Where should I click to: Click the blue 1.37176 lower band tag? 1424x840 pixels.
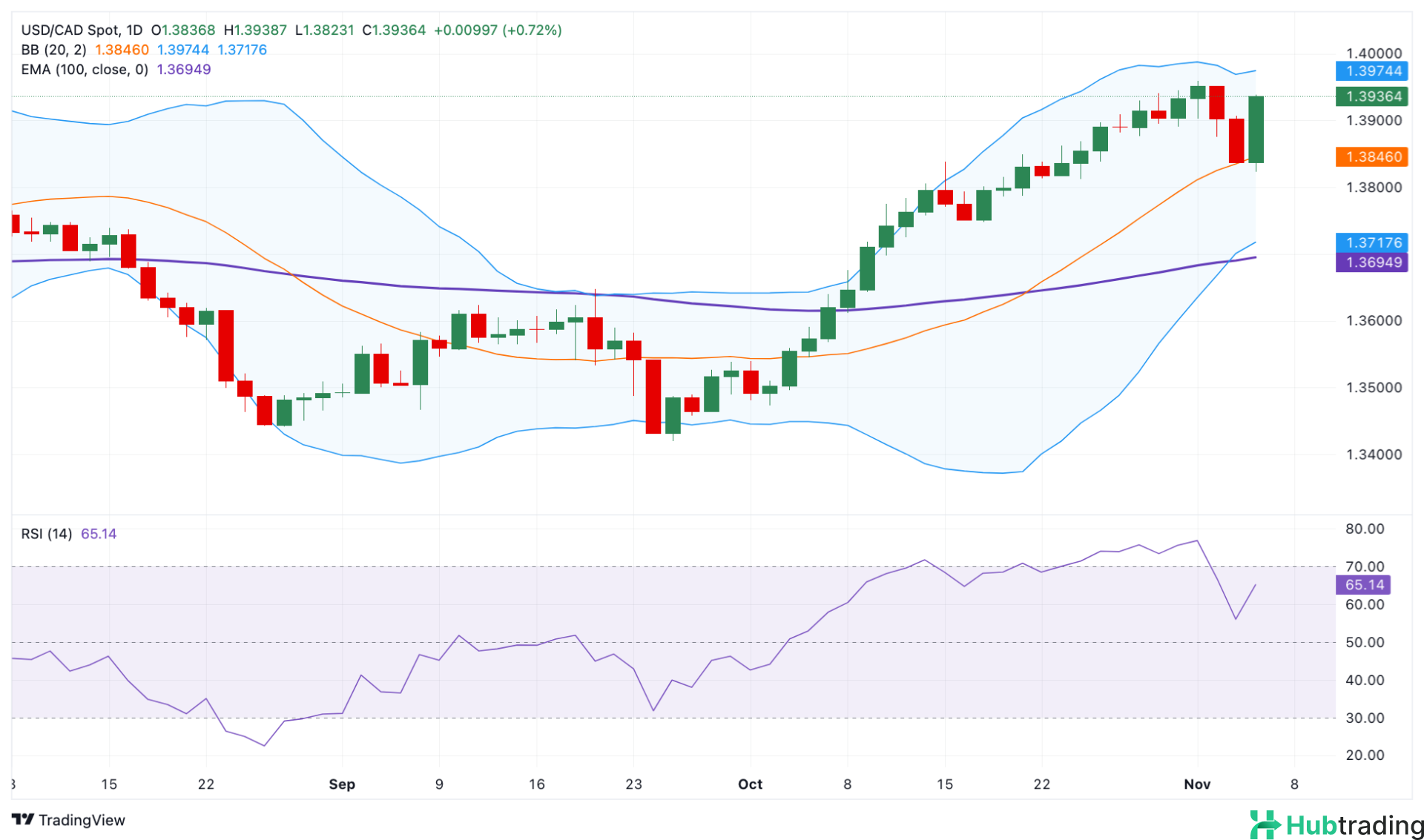tap(1373, 242)
